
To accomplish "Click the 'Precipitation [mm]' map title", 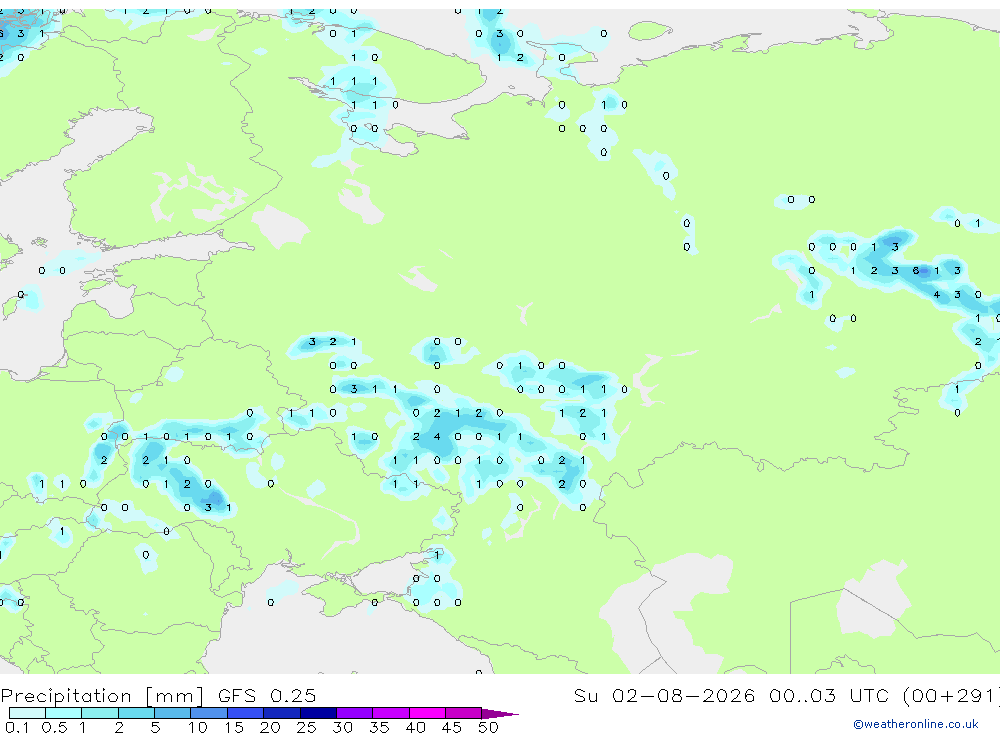I will pyautogui.click(x=102, y=695).
